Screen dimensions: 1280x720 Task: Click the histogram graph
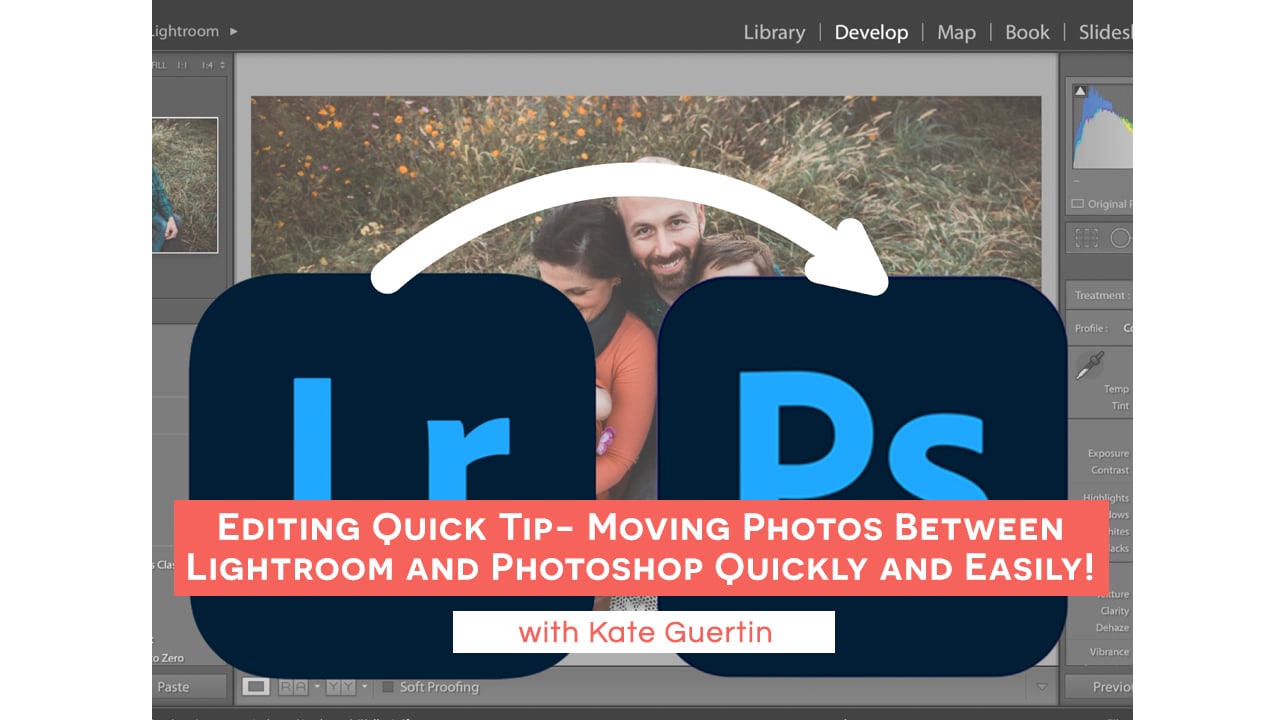(1103, 127)
